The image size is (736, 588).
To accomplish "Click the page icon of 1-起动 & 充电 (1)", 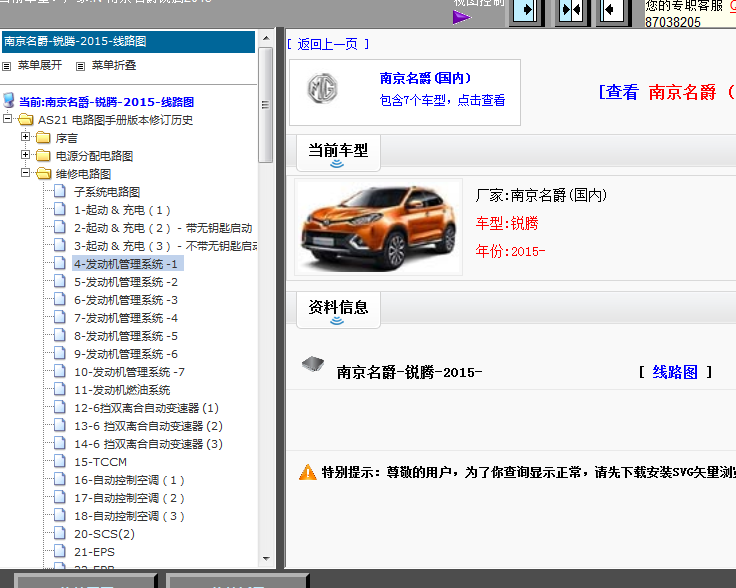I will [60, 209].
